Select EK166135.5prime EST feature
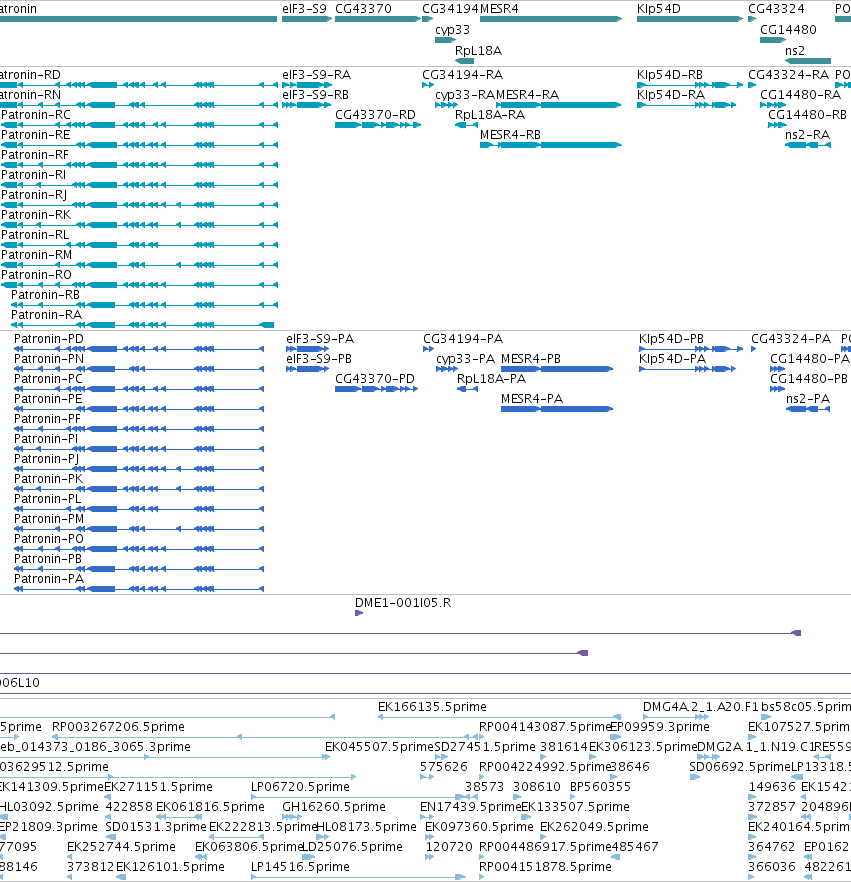 click(499, 717)
